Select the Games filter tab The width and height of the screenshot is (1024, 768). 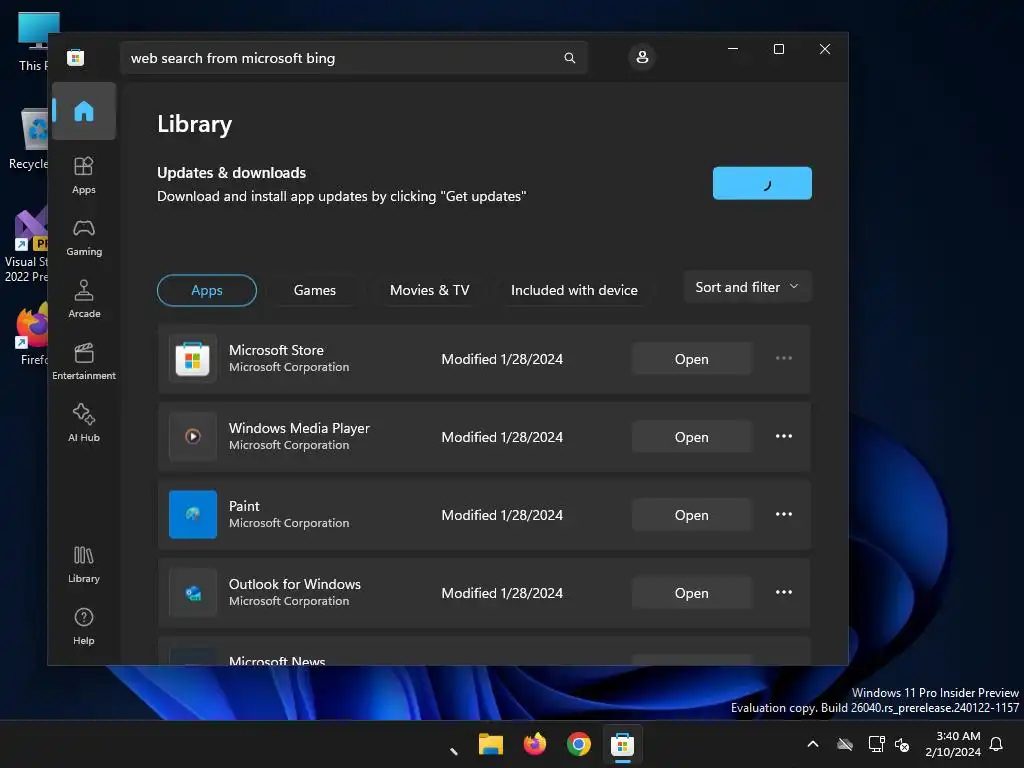click(x=315, y=290)
